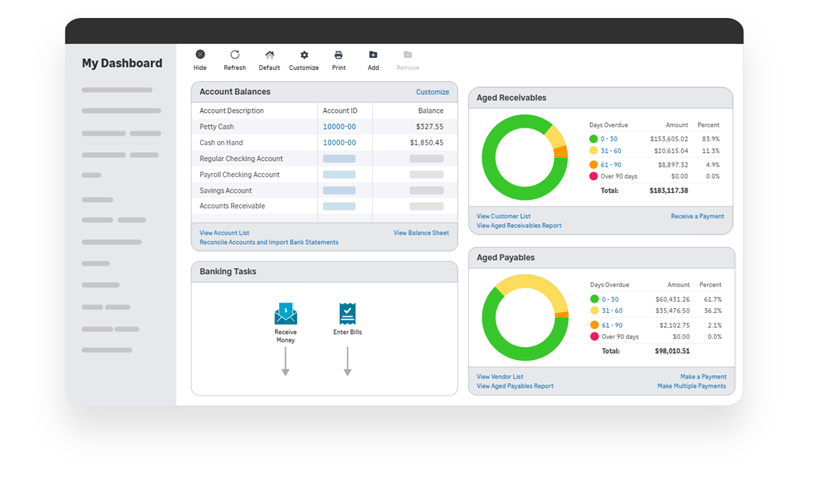The height and width of the screenshot is (502, 832).
Task: Open the View Vendor List link
Action: [x=500, y=376]
